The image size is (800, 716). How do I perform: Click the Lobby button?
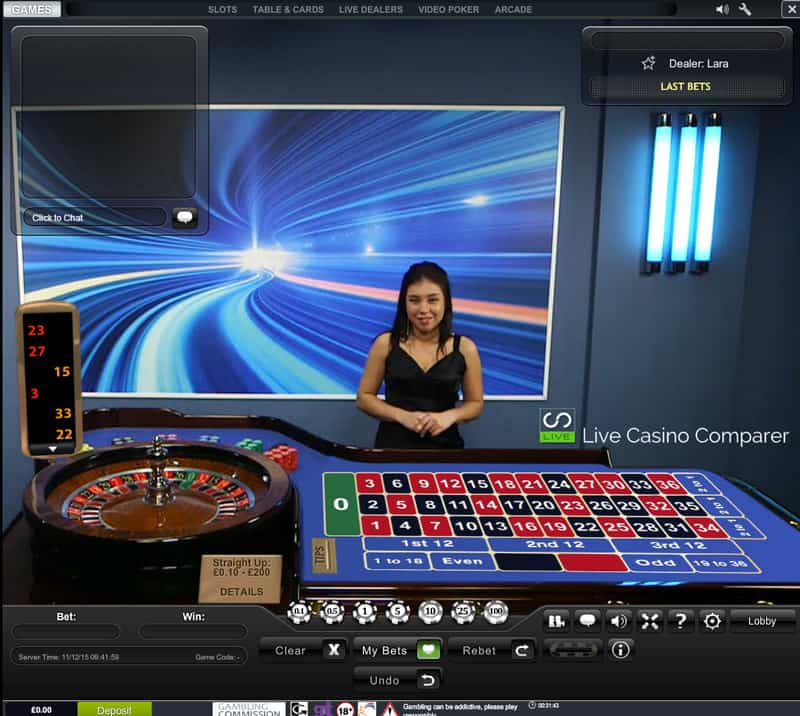click(762, 621)
